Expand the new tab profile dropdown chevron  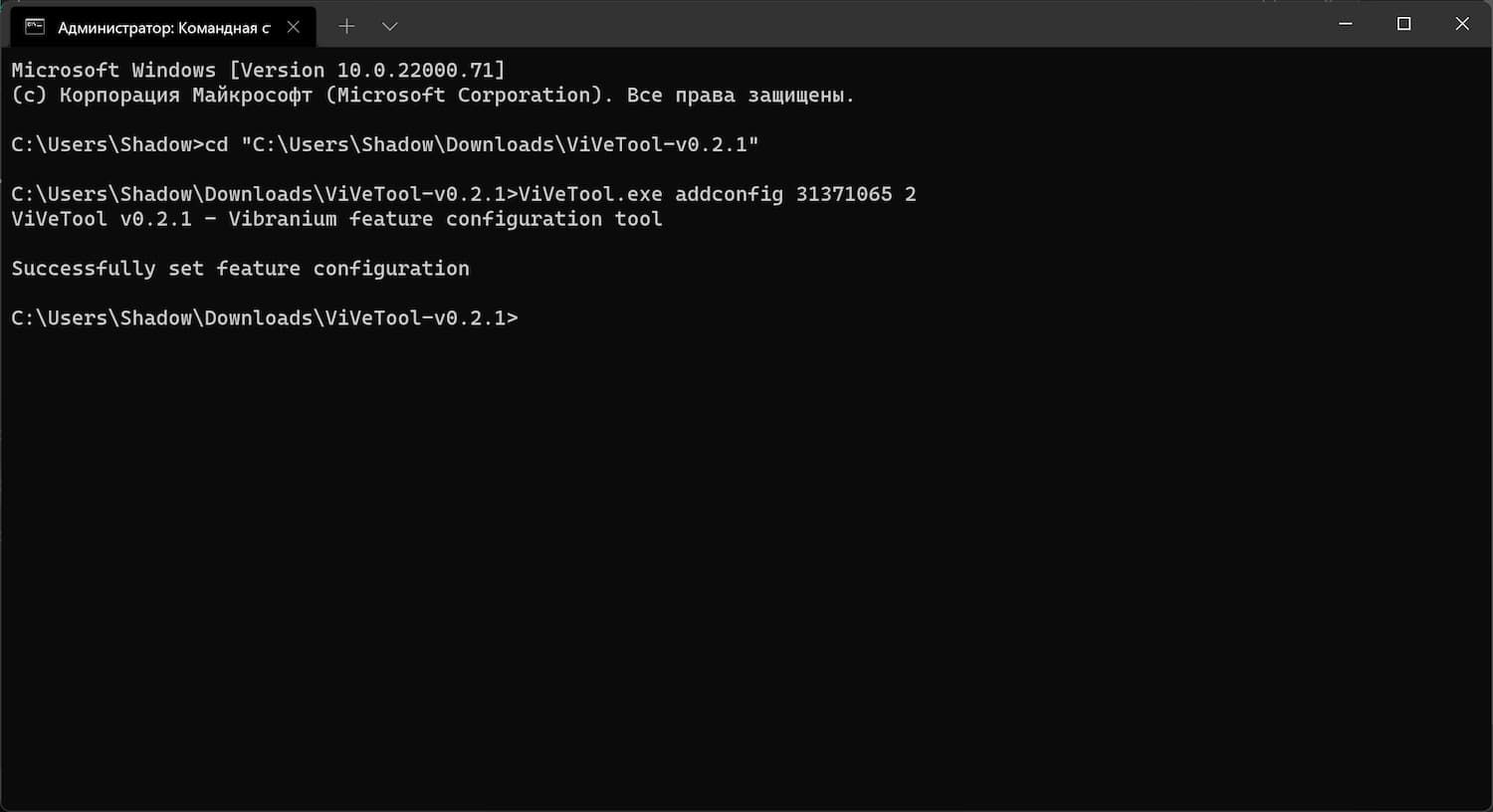click(390, 26)
